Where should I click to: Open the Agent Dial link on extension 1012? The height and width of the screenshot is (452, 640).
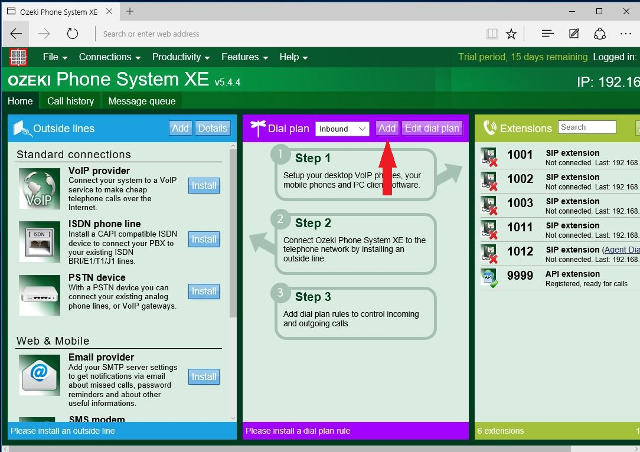point(622,250)
